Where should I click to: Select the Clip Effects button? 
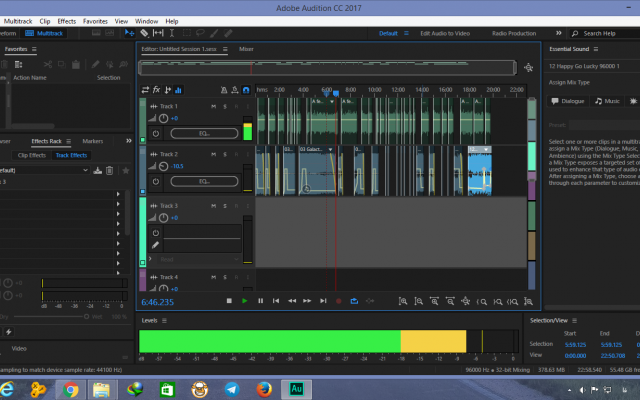32,155
